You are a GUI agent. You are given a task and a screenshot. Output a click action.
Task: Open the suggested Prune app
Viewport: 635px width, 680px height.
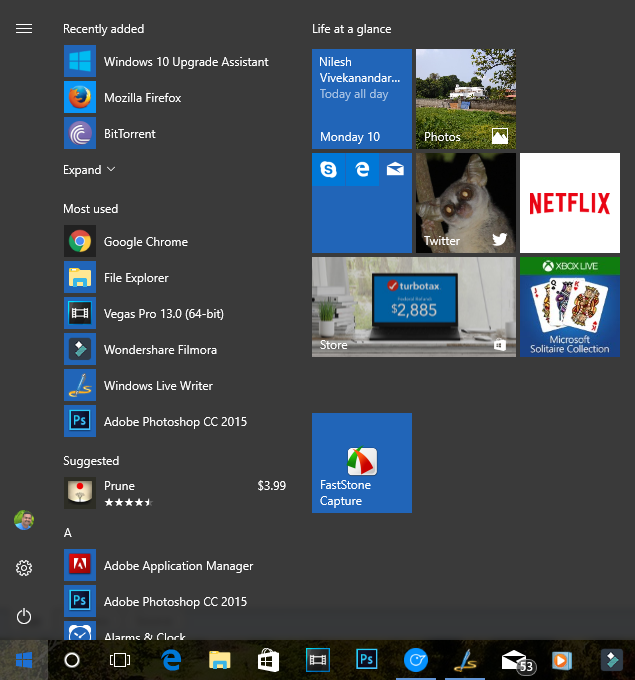click(176, 493)
